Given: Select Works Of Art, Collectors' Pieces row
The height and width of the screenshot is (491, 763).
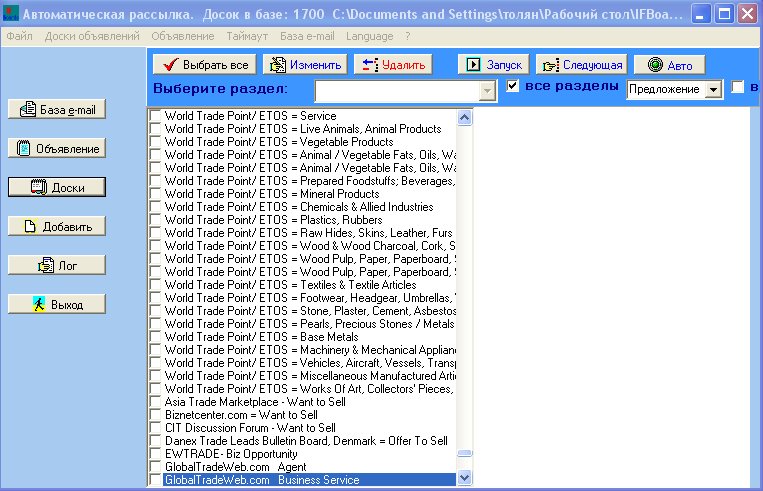Looking at the screenshot, I should [309, 389].
